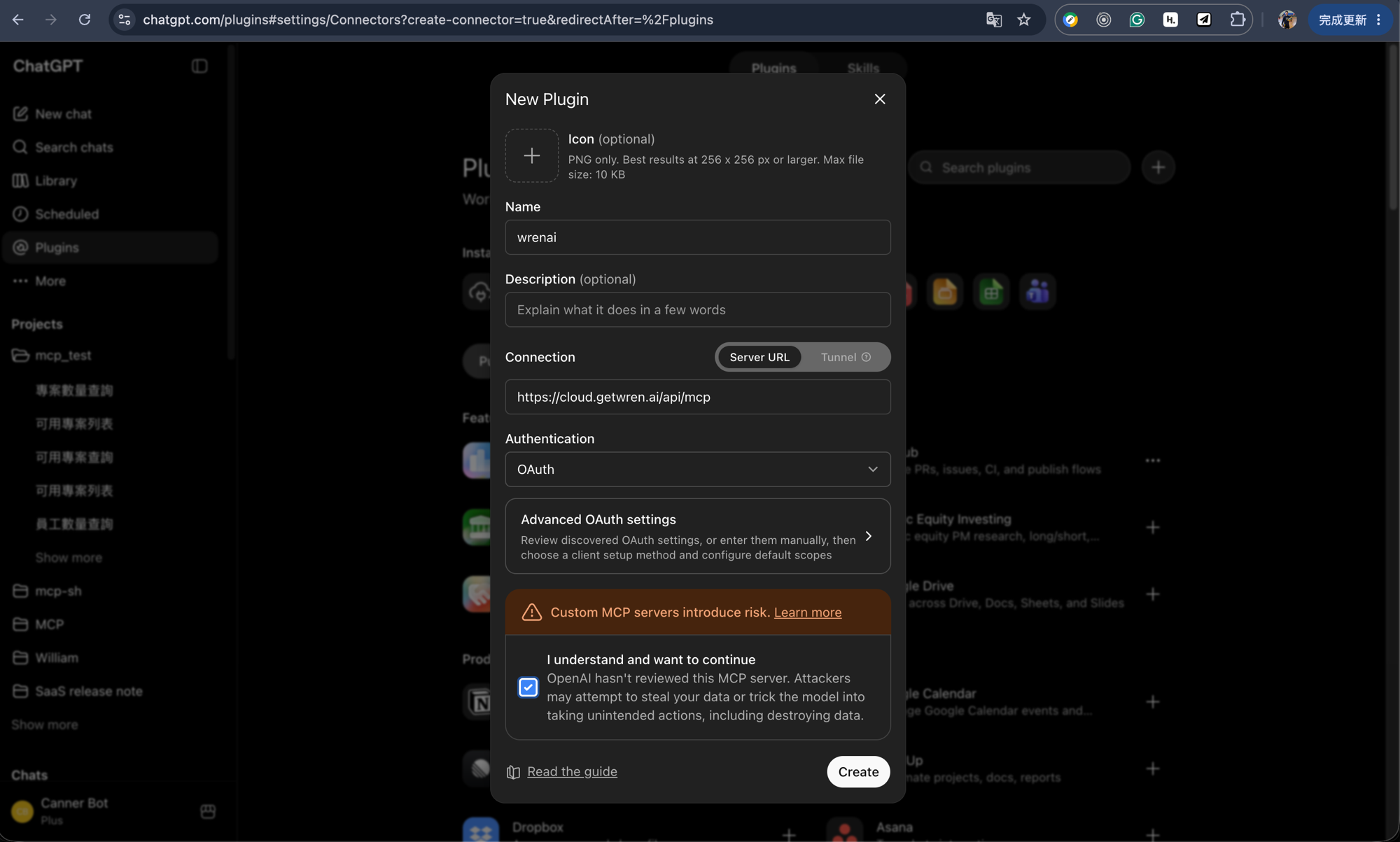Focus the Search plugins field

1020,167
